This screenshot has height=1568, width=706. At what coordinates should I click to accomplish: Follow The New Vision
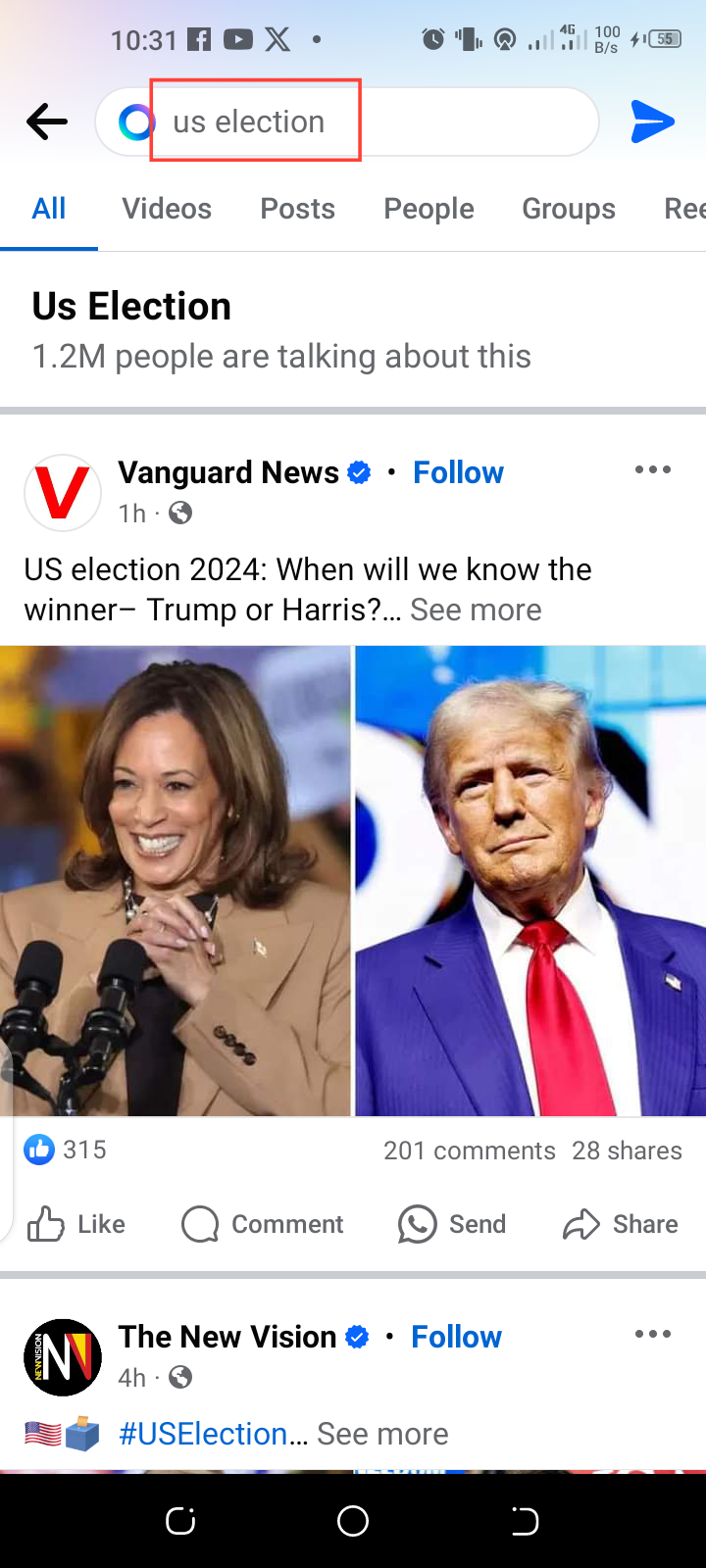click(x=456, y=1337)
